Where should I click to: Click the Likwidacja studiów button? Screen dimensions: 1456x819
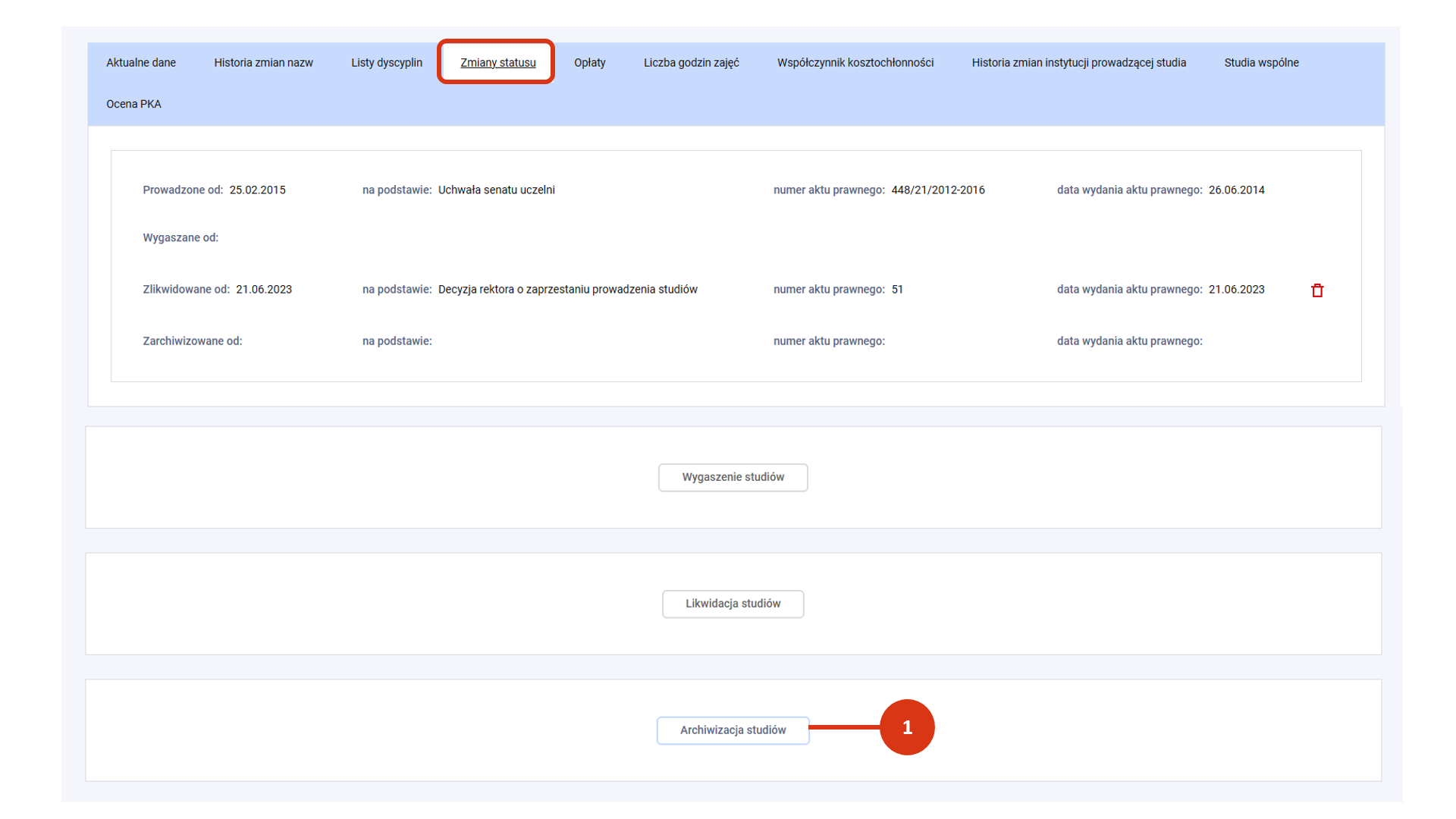tap(733, 604)
